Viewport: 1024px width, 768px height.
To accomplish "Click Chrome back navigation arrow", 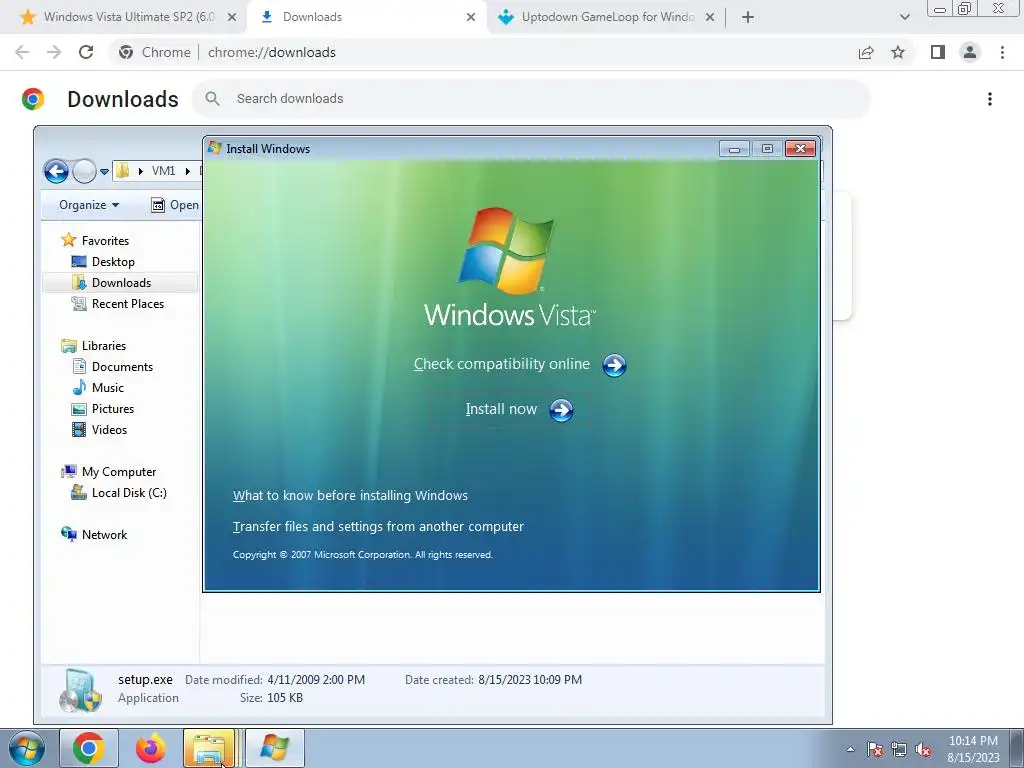I will point(22,52).
